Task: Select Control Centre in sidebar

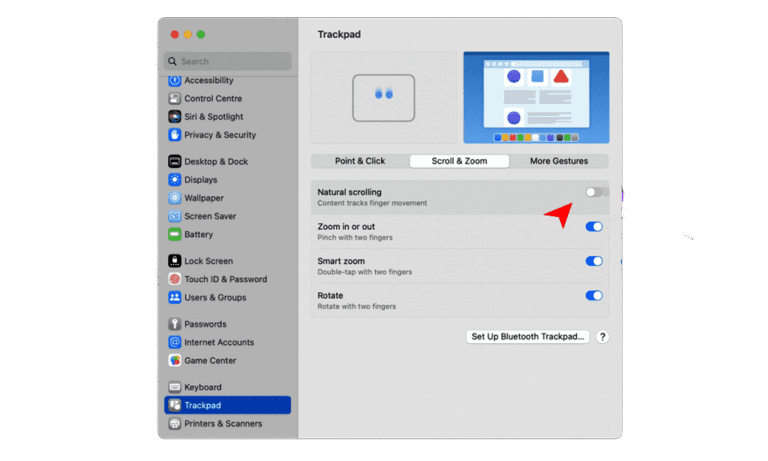Action: point(212,99)
